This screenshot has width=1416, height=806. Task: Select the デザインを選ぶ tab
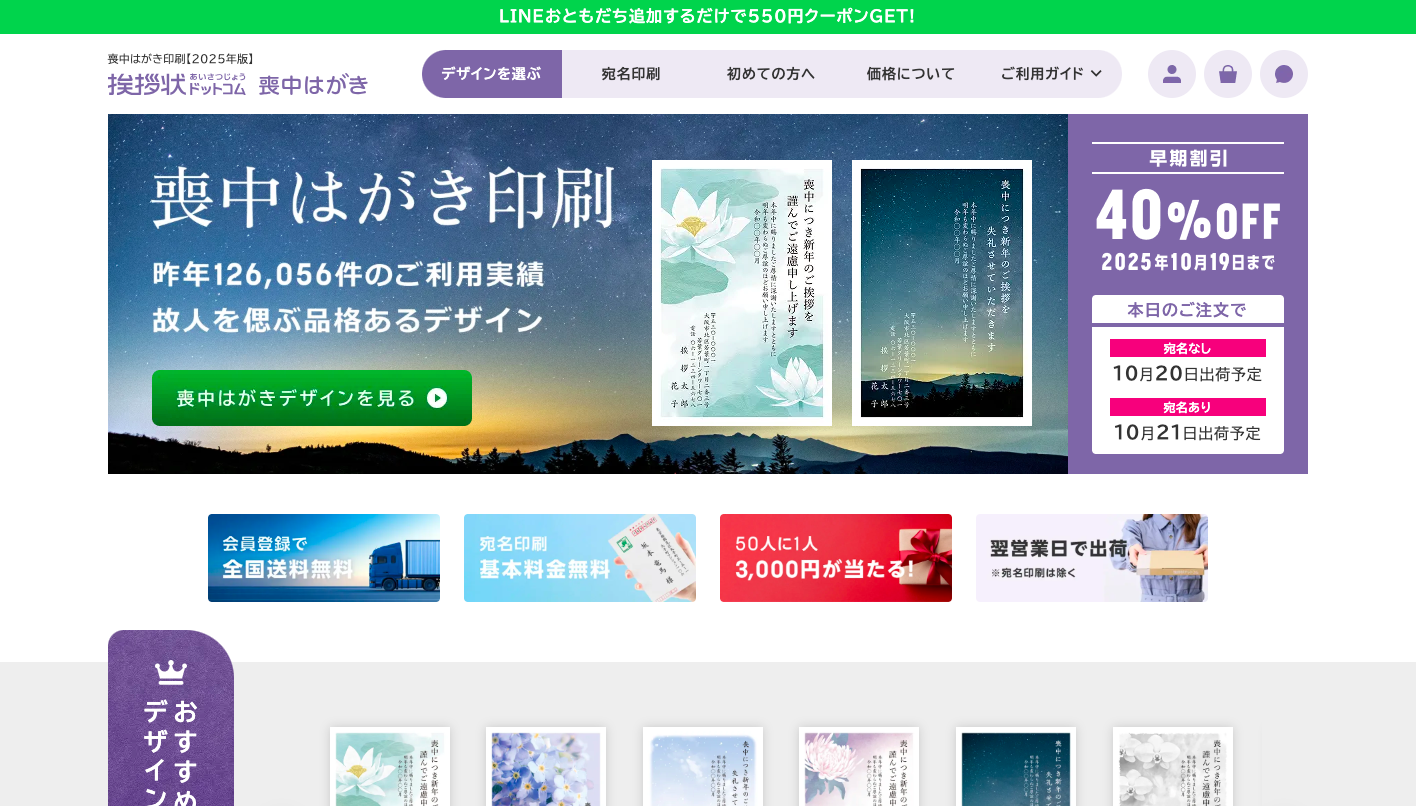pyautogui.click(x=492, y=74)
